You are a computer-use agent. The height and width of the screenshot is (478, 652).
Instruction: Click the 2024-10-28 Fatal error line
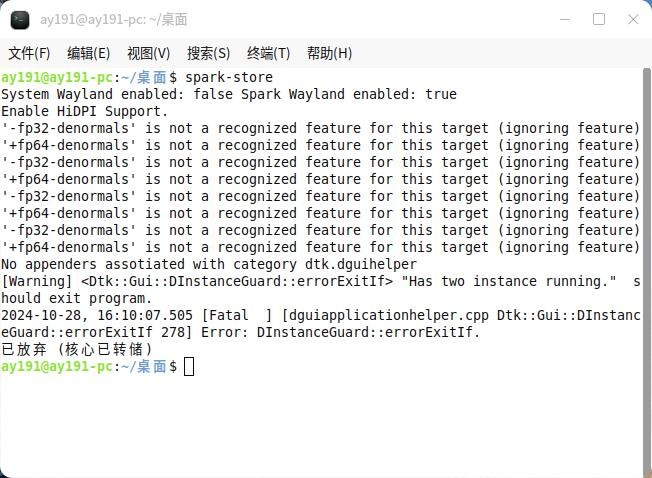click(321, 324)
